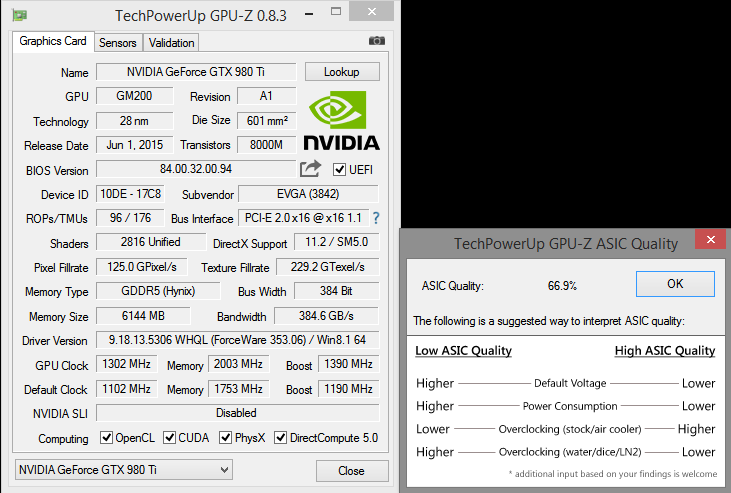Click the Memory Type field GDDR5 (Hynix)
Image resolution: width=731 pixels, height=493 pixels.
pyautogui.click(x=158, y=291)
